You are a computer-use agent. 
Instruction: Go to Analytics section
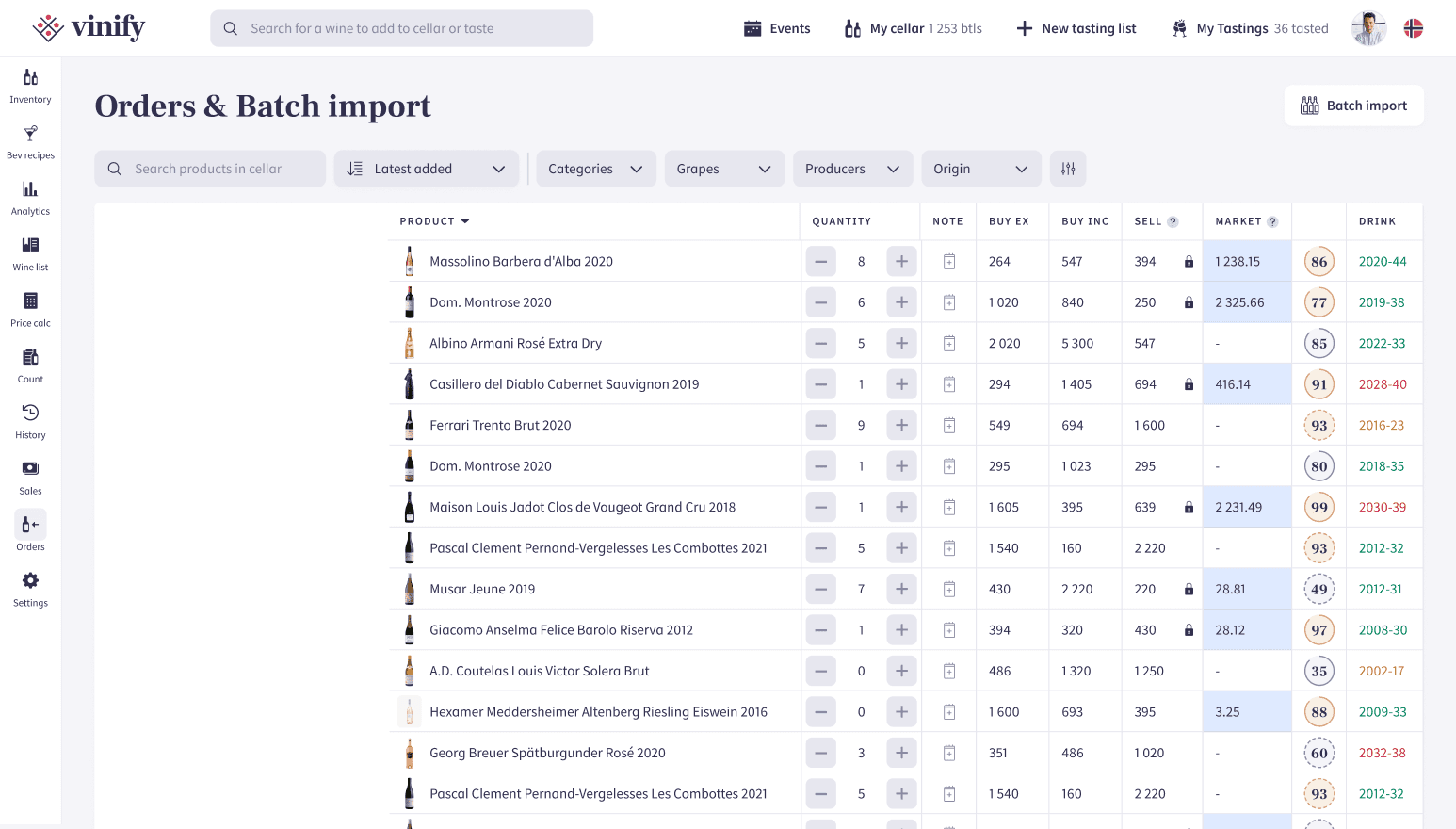[30, 198]
